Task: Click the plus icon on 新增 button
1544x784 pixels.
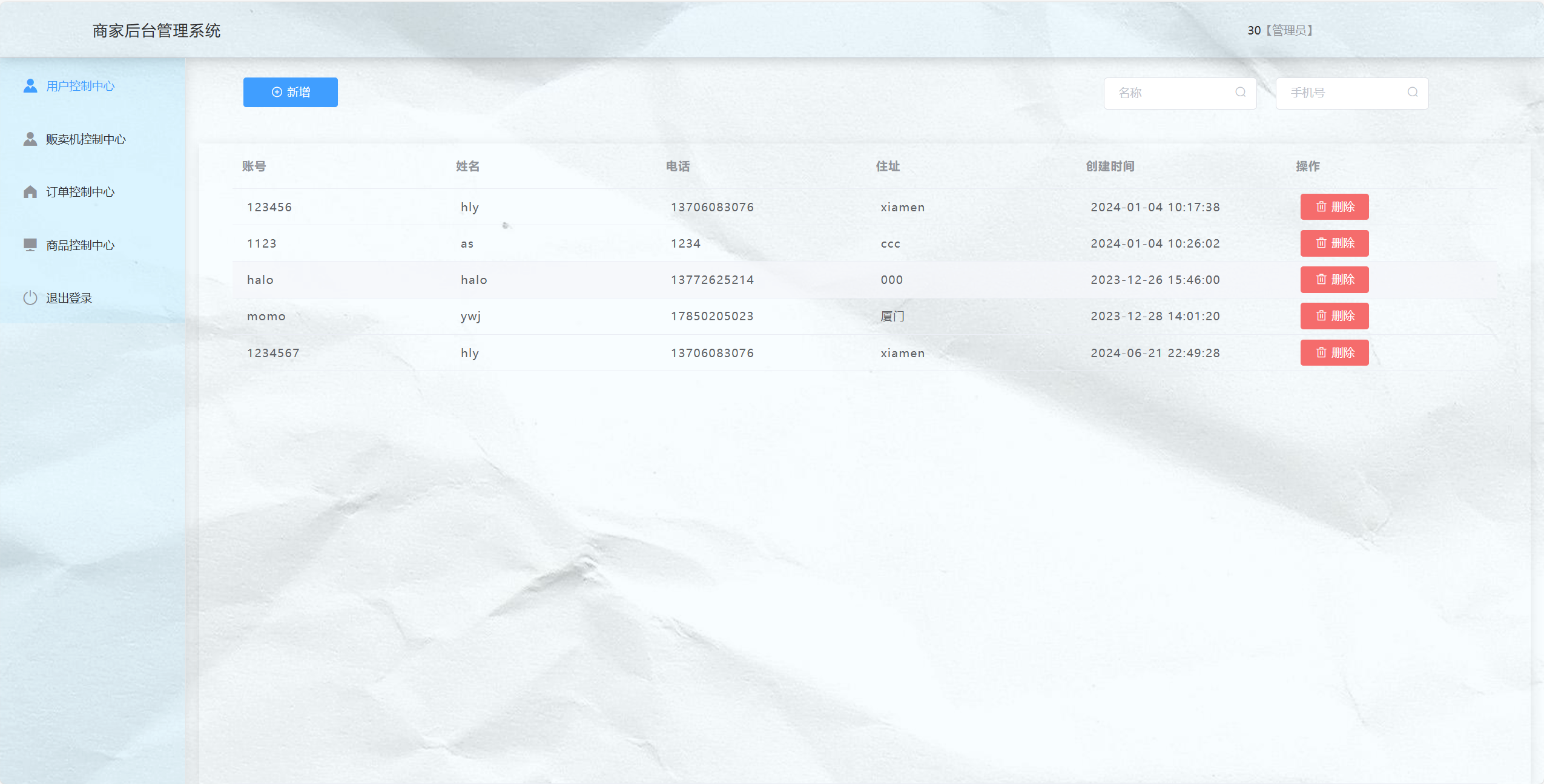Action: pos(277,92)
